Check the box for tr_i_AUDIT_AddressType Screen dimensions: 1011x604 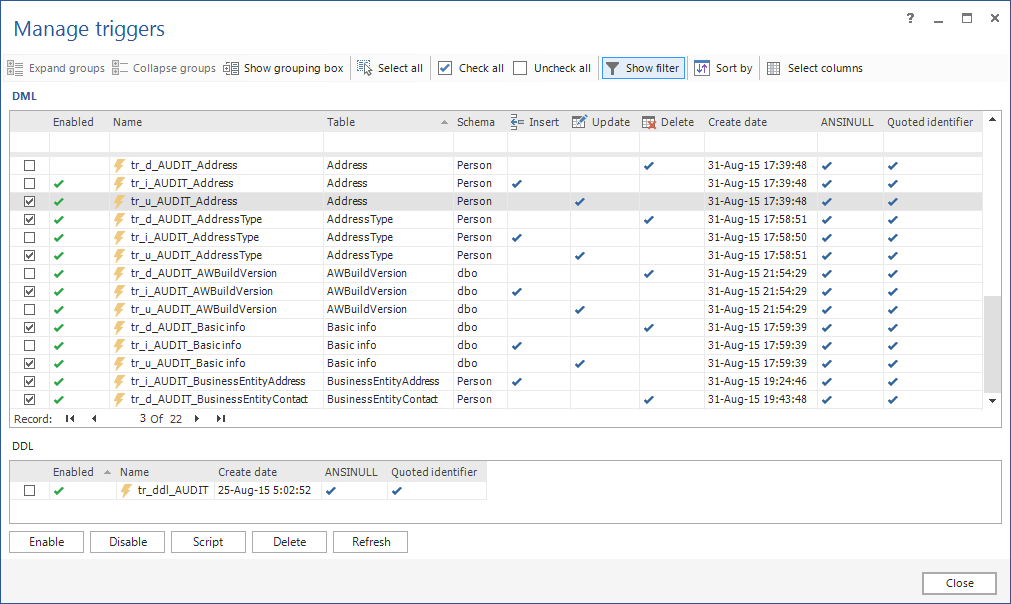point(30,238)
